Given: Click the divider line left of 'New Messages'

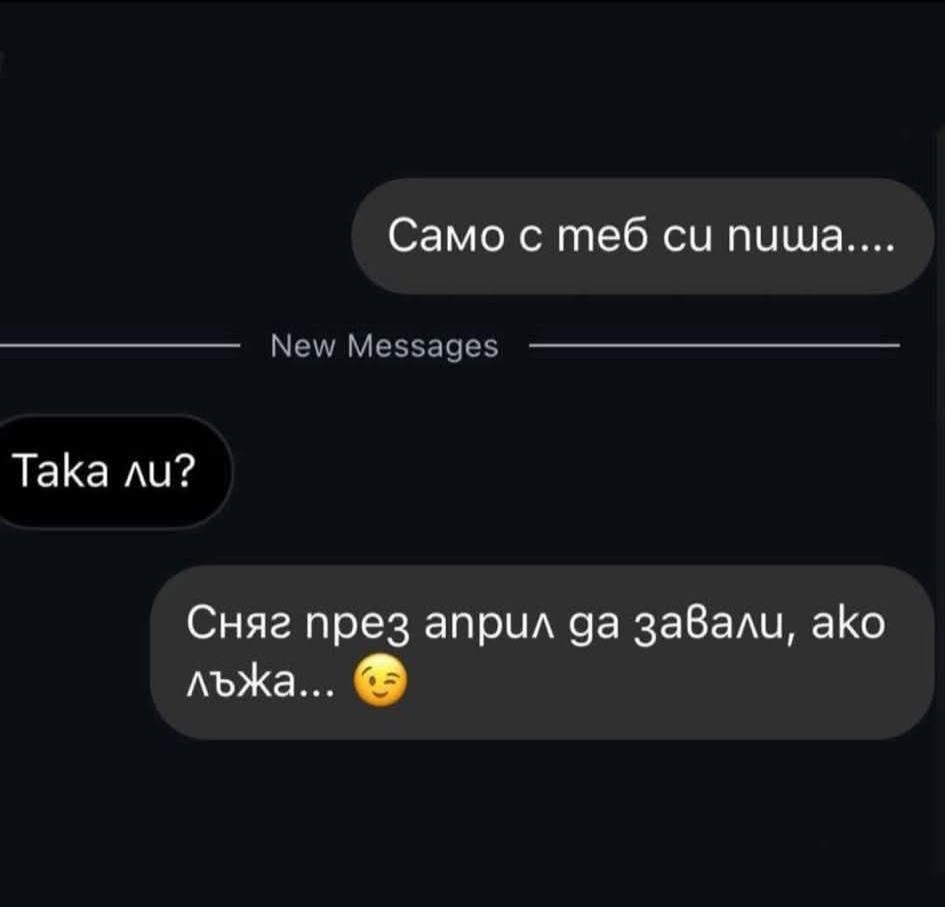Looking at the screenshot, I should coord(119,345).
